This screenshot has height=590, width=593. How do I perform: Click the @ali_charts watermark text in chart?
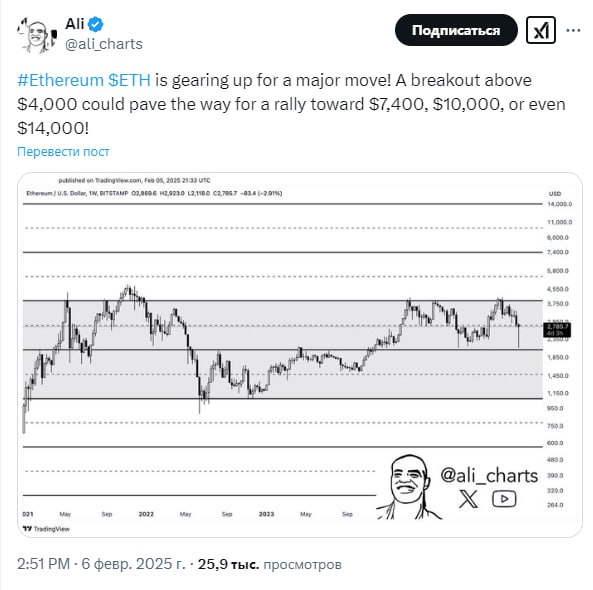[489, 475]
